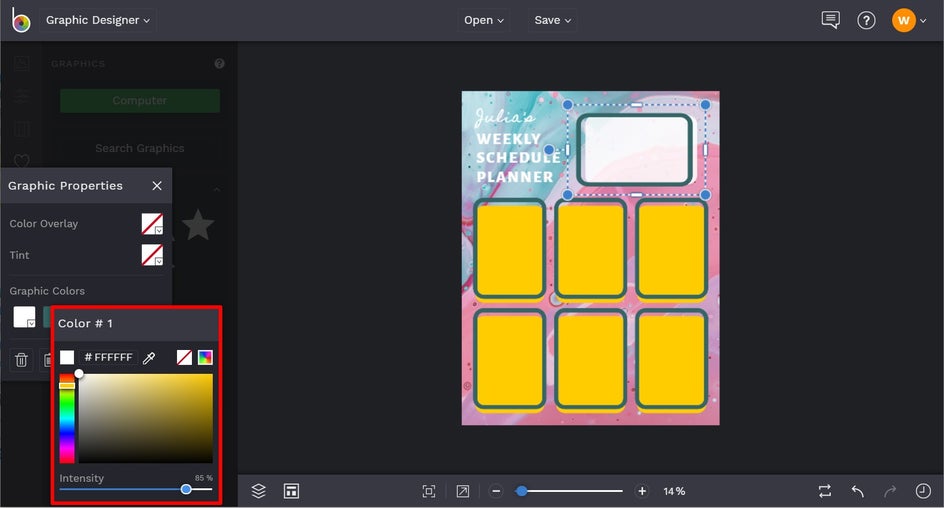Open the feedback chat icon
This screenshot has width=944, height=508.
coord(830,20)
